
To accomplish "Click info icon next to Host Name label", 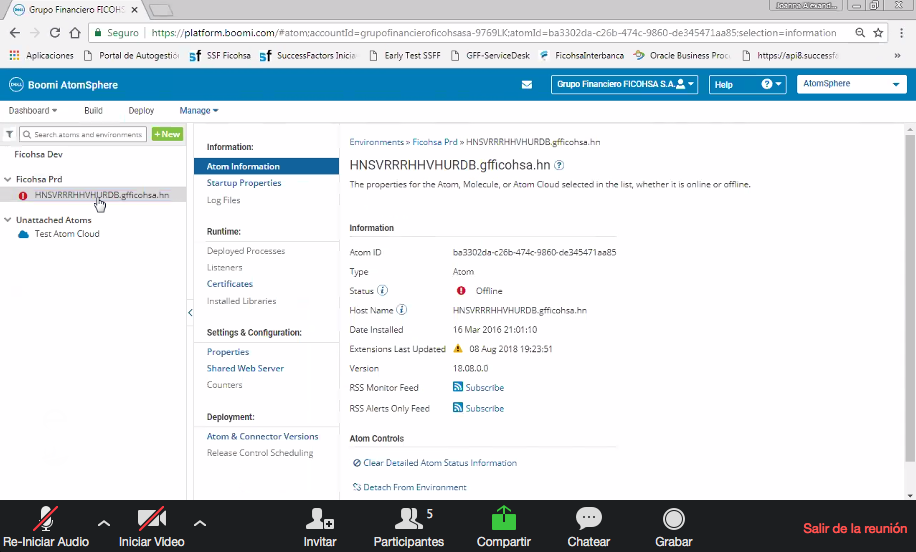I will pyautogui.click(x=402, y=310).
